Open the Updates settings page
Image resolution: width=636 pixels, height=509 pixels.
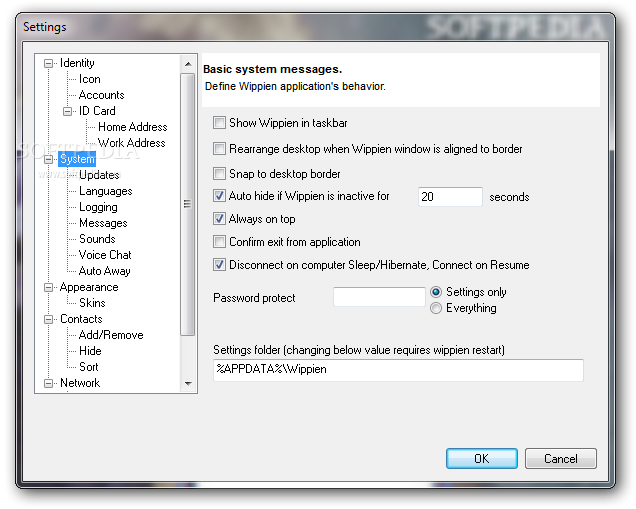click(99, 175)
